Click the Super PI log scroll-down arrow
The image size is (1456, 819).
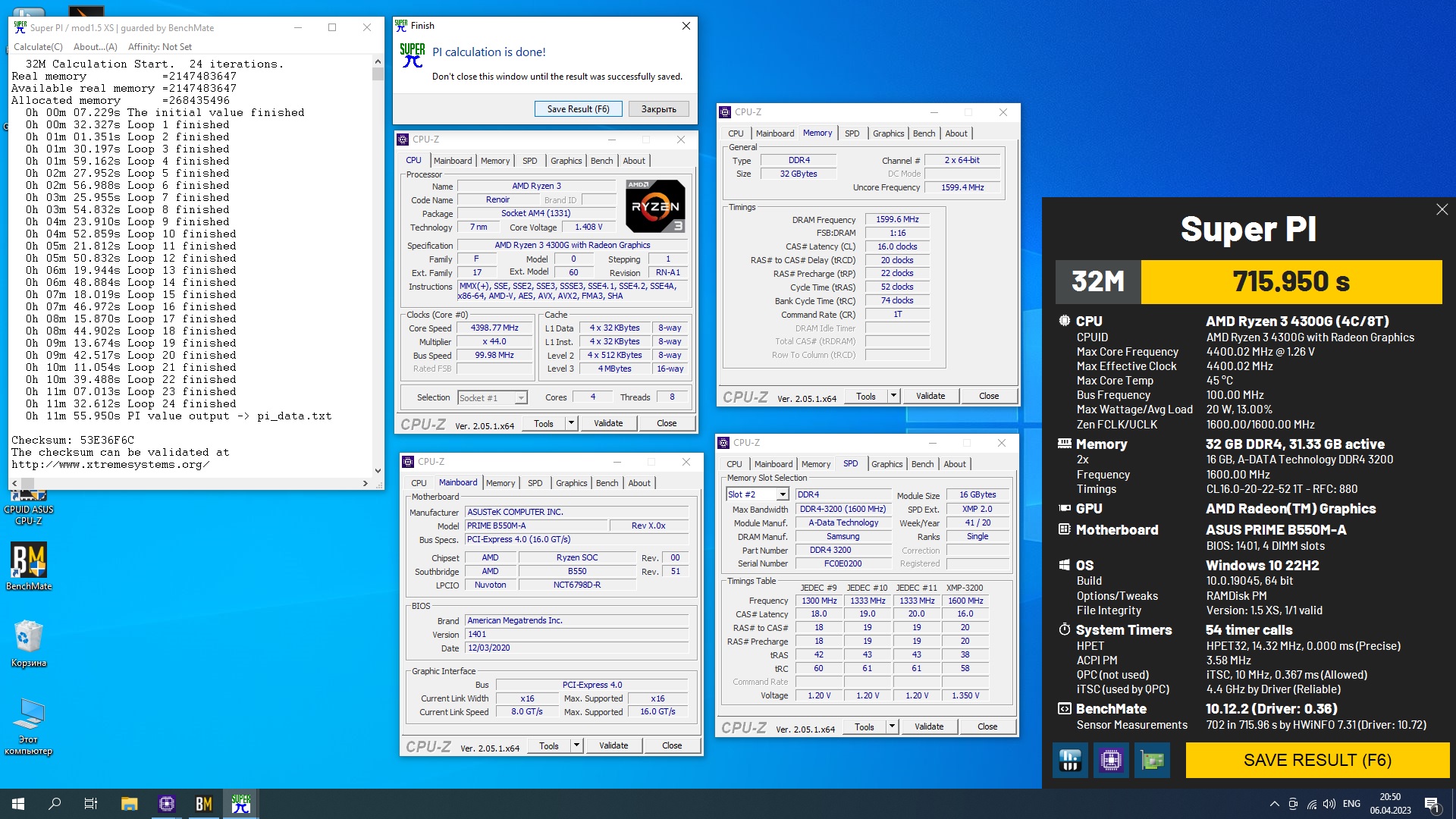coord(378,471)
